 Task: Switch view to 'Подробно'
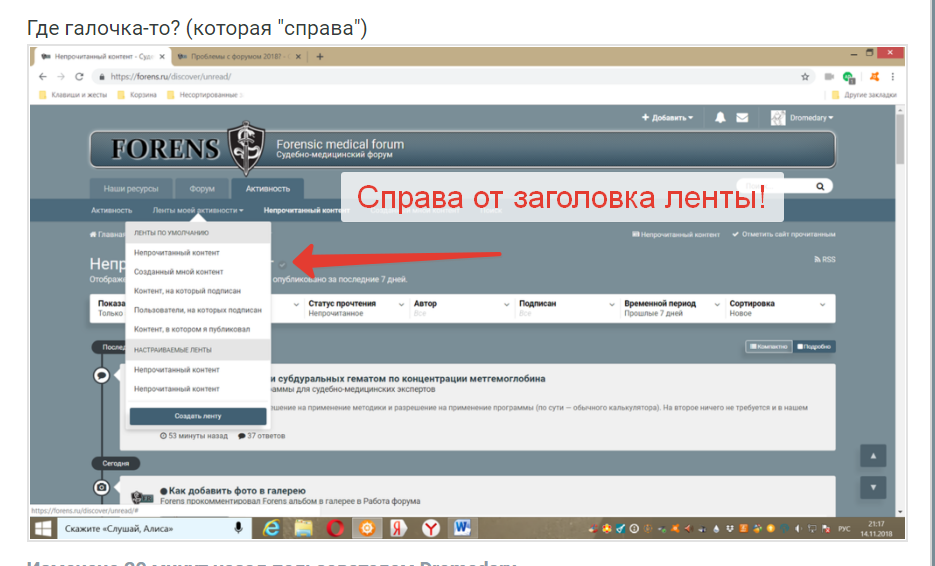coord(814,347)
